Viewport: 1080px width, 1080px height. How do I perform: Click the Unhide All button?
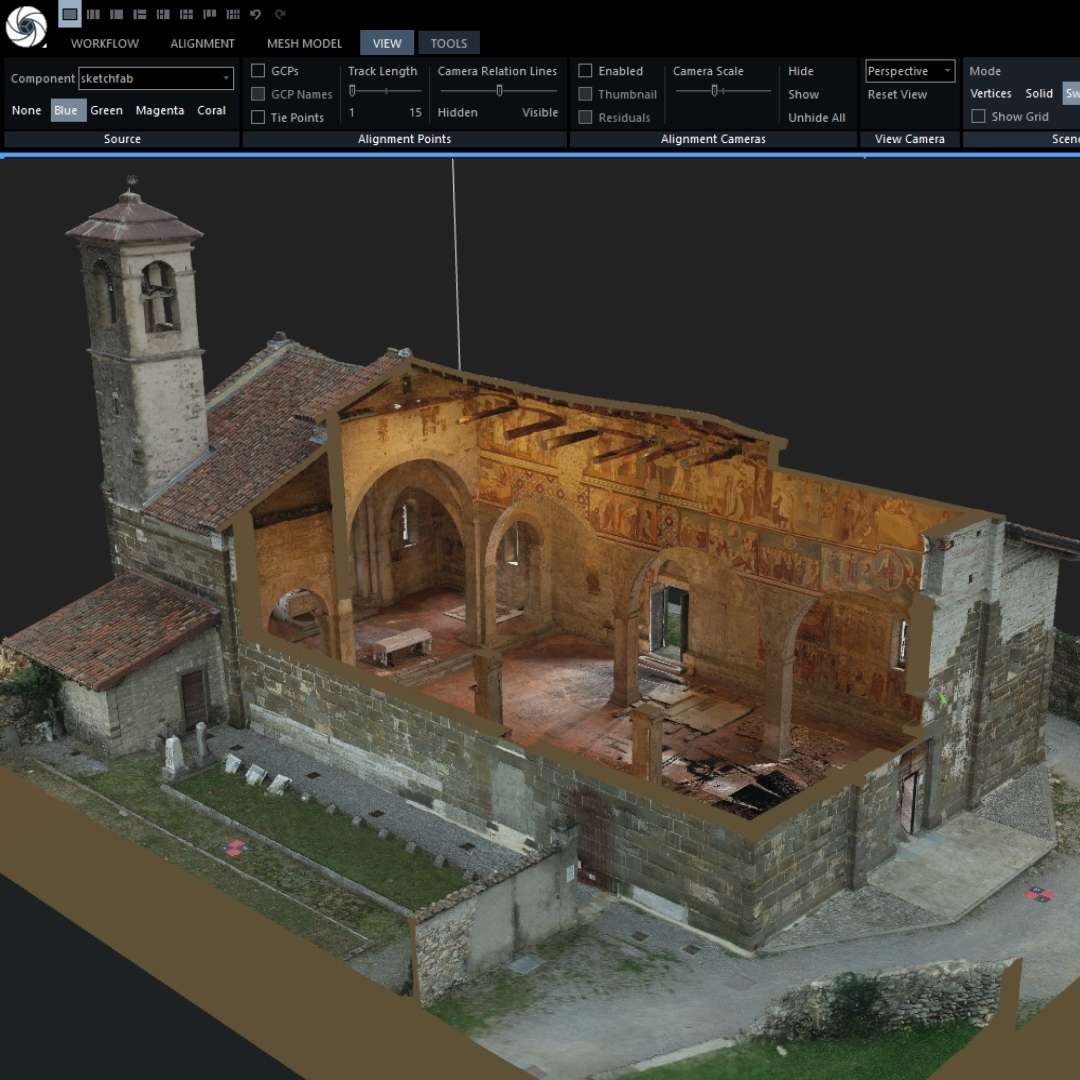(x=816, y=117)
